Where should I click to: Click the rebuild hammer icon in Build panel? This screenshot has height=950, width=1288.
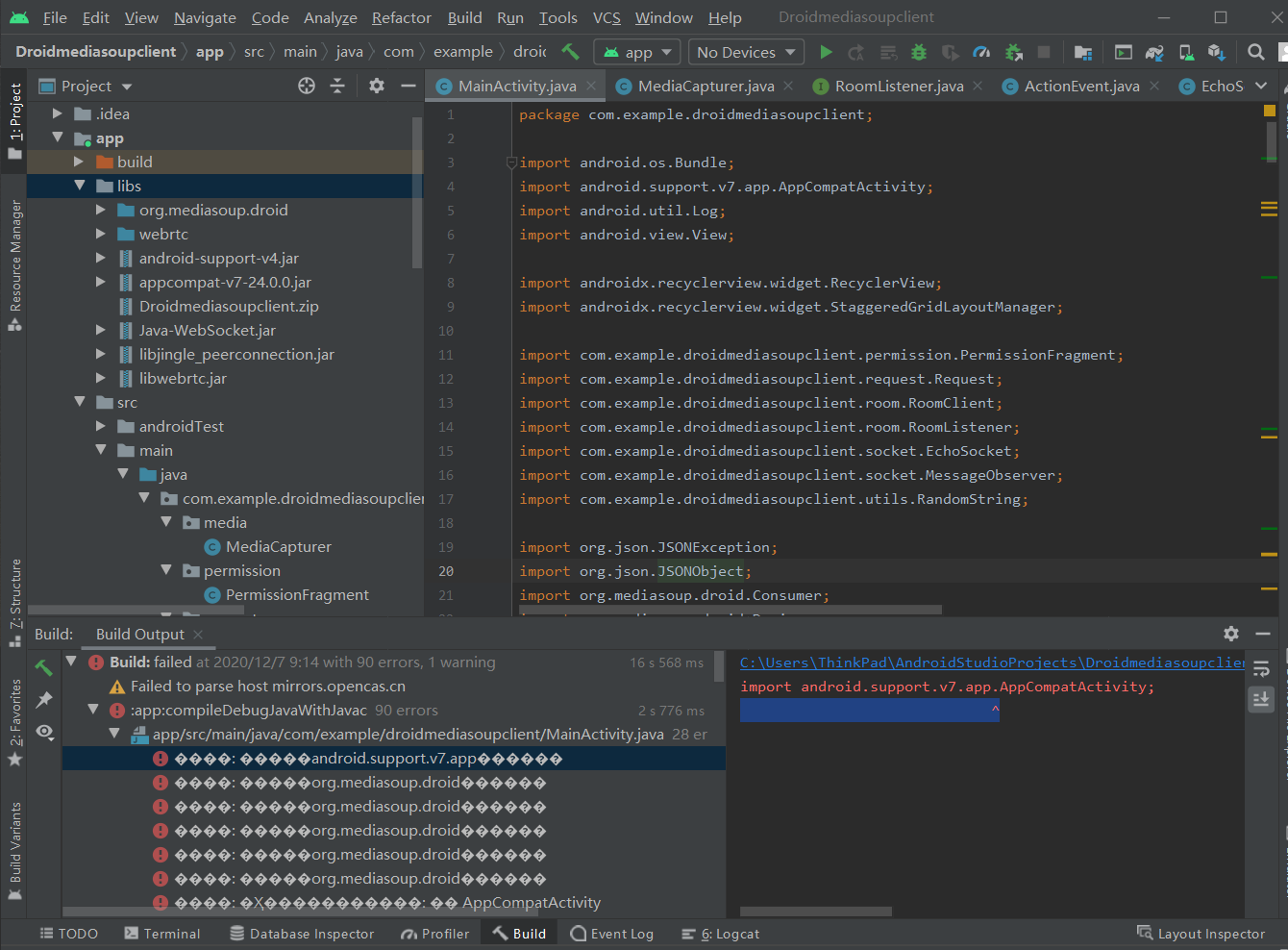coord(43,666)
